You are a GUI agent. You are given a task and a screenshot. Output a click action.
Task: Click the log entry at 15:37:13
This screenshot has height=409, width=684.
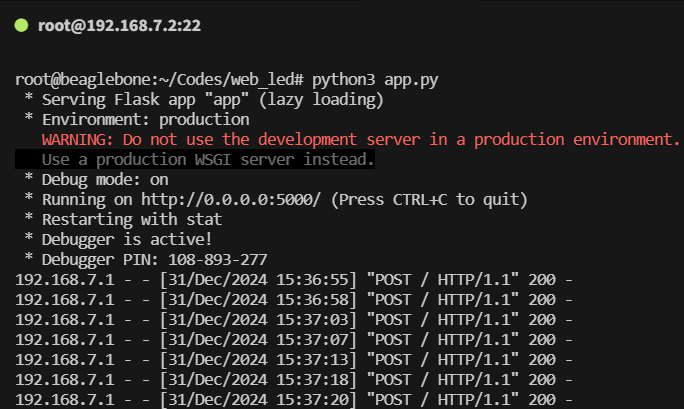[x=294, y=360]
